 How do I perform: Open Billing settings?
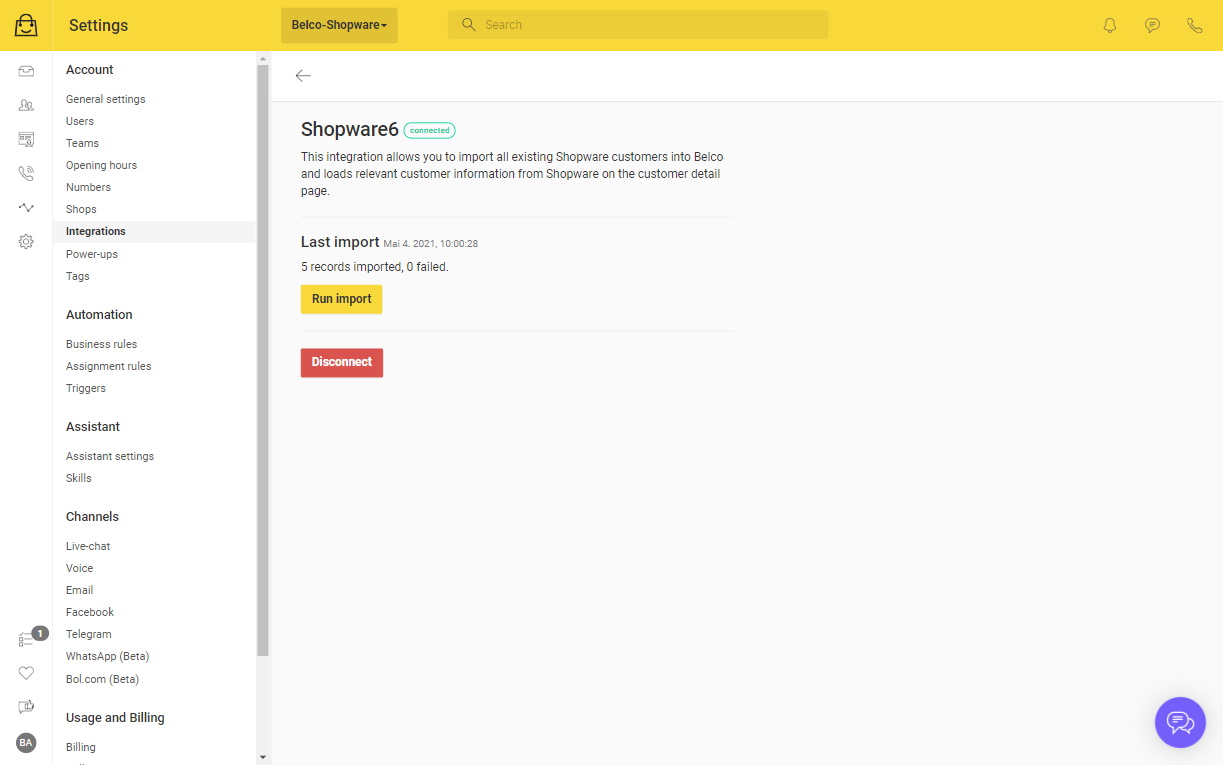(x=81, y=747)
